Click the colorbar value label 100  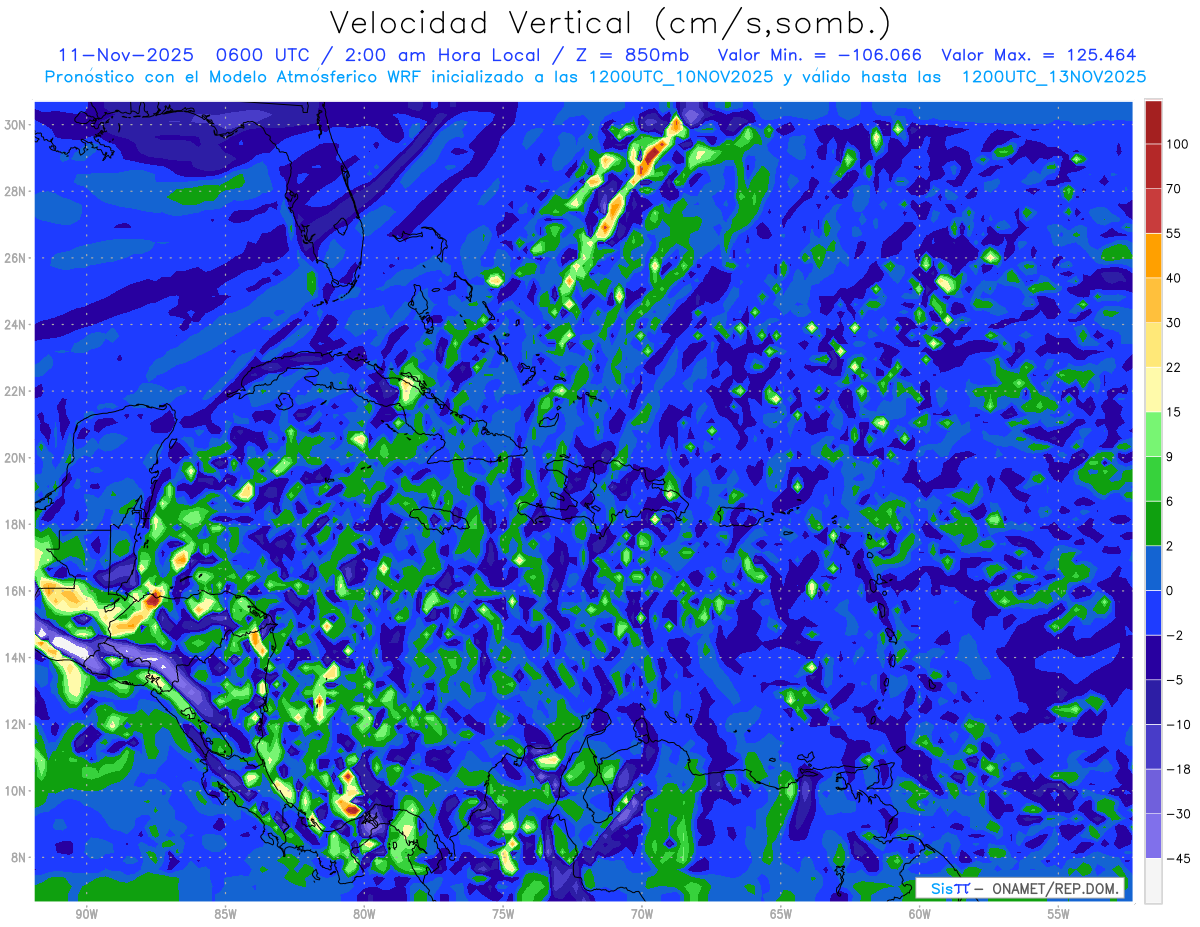tap(1177, 144)
